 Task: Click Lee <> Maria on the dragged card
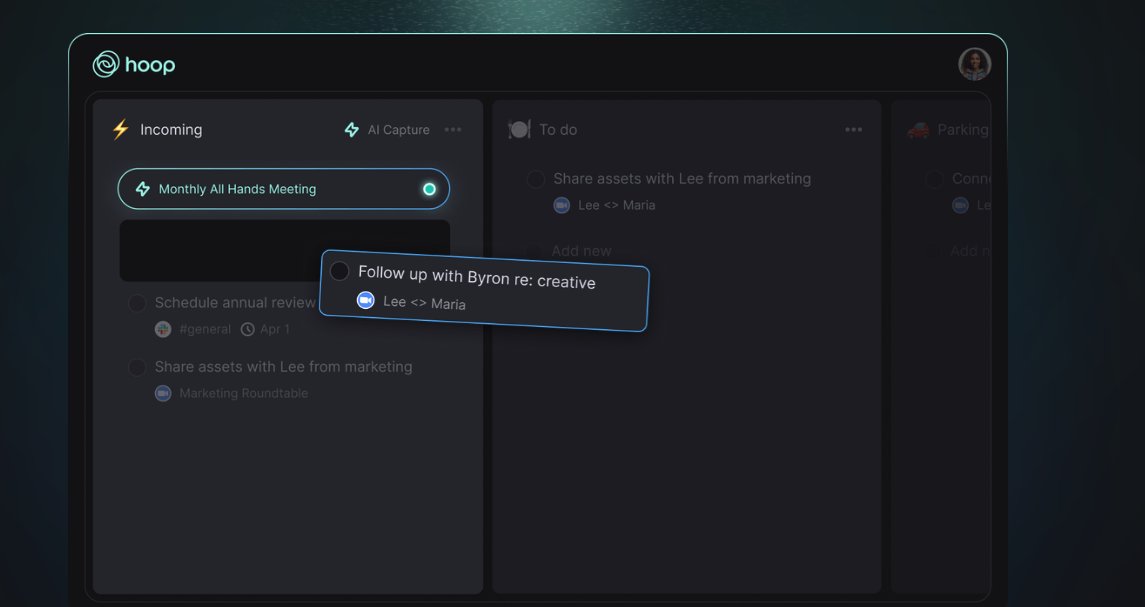click(x=424, y=302)
